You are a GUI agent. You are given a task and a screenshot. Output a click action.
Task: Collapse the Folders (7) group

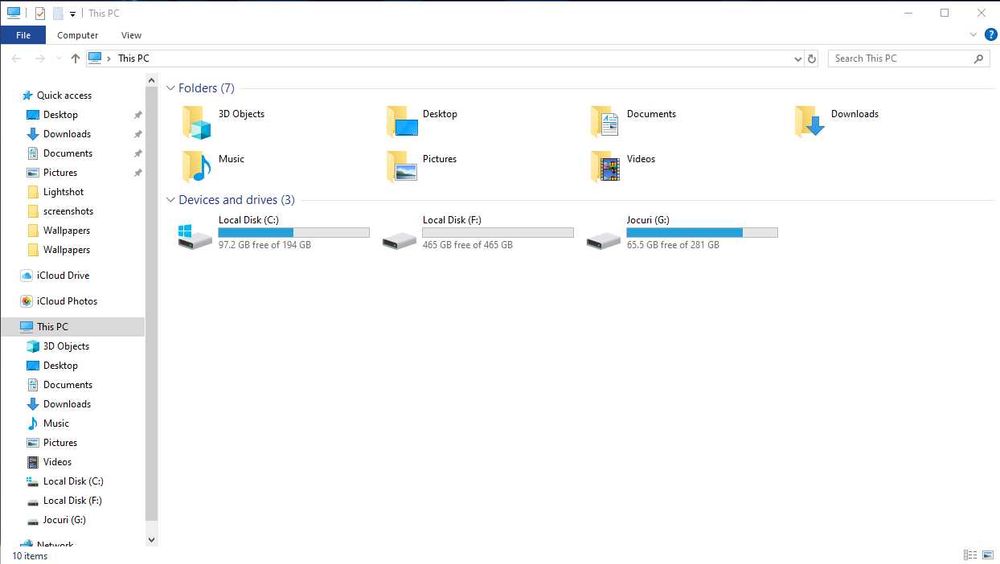(170, 88)
